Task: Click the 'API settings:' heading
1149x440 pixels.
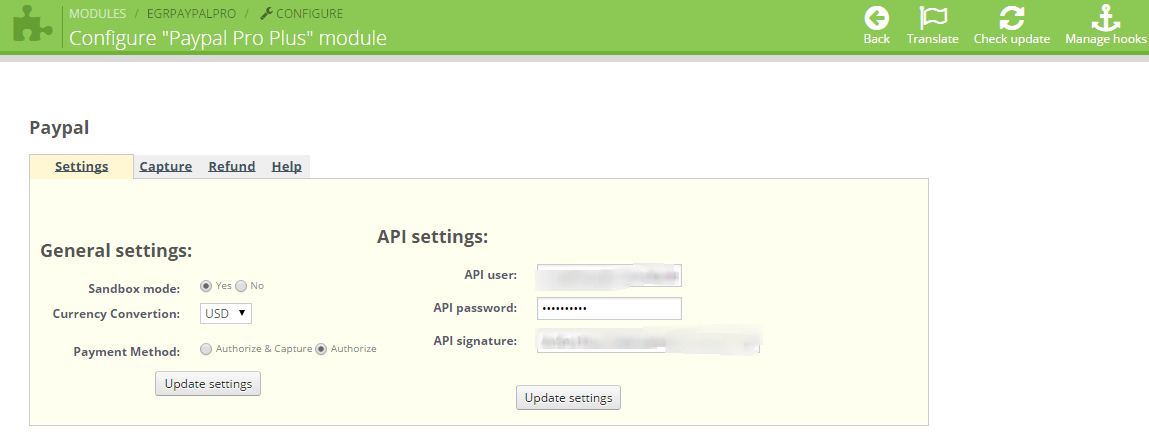Action: click(x=432, y=237)
